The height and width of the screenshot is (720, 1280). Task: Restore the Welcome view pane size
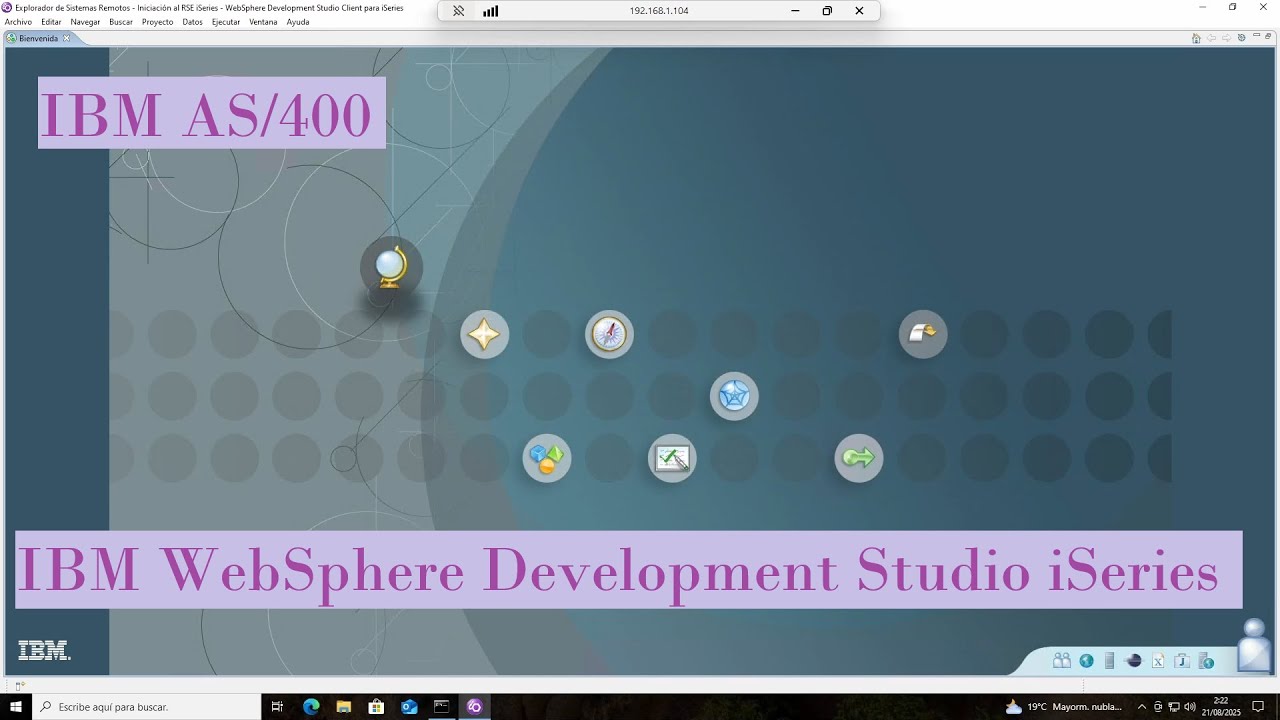click(x=1269, y=37)
